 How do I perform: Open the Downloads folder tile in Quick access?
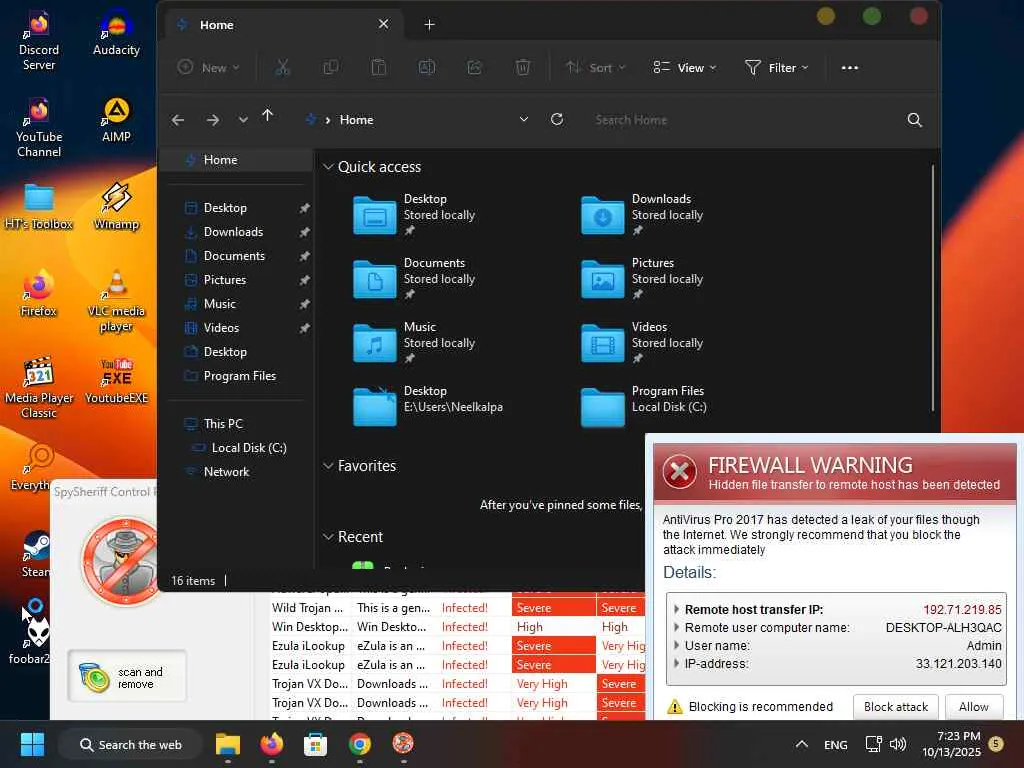tap(643, 215)
